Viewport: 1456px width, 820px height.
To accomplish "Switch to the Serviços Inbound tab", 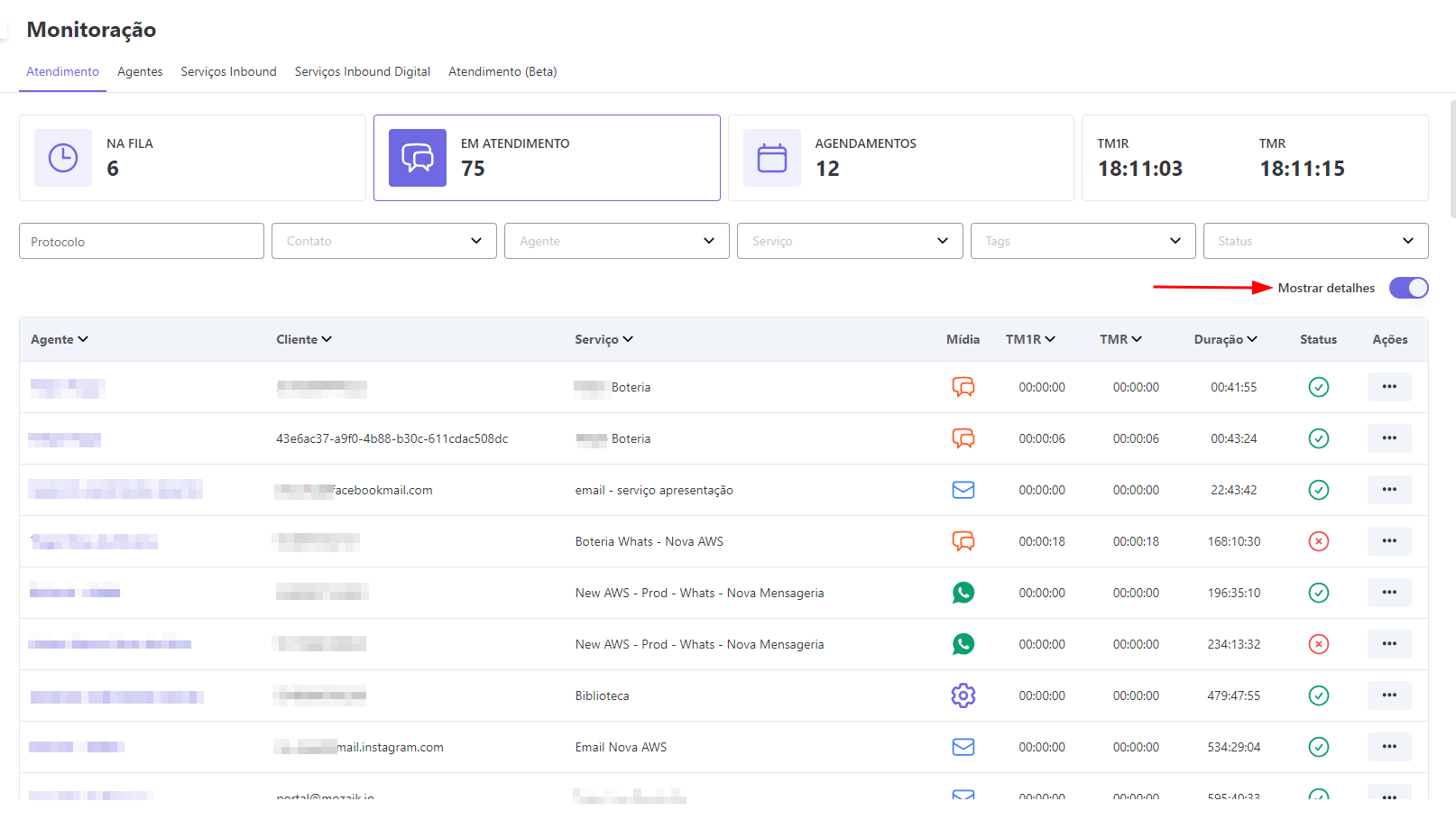I will pyautogui.click(x=228, y=71).
